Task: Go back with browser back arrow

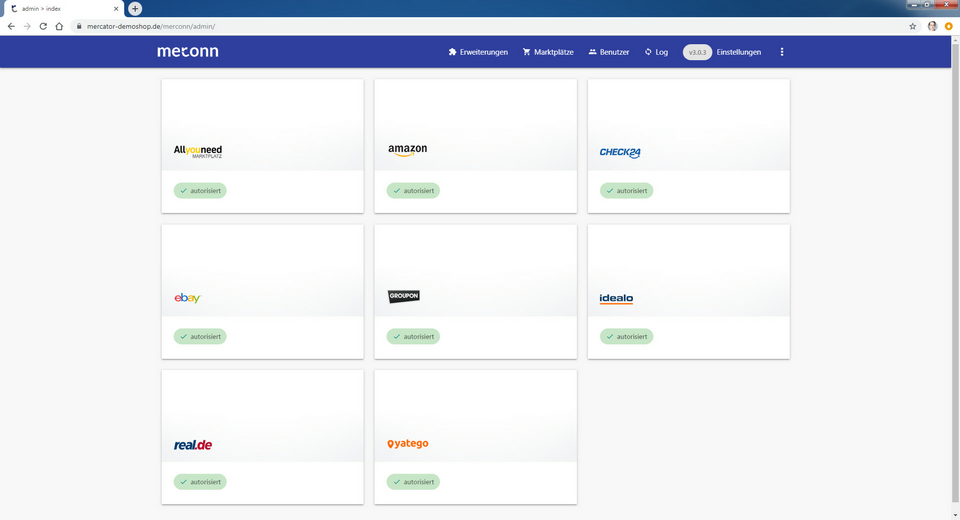Action: tap(11, 26)
